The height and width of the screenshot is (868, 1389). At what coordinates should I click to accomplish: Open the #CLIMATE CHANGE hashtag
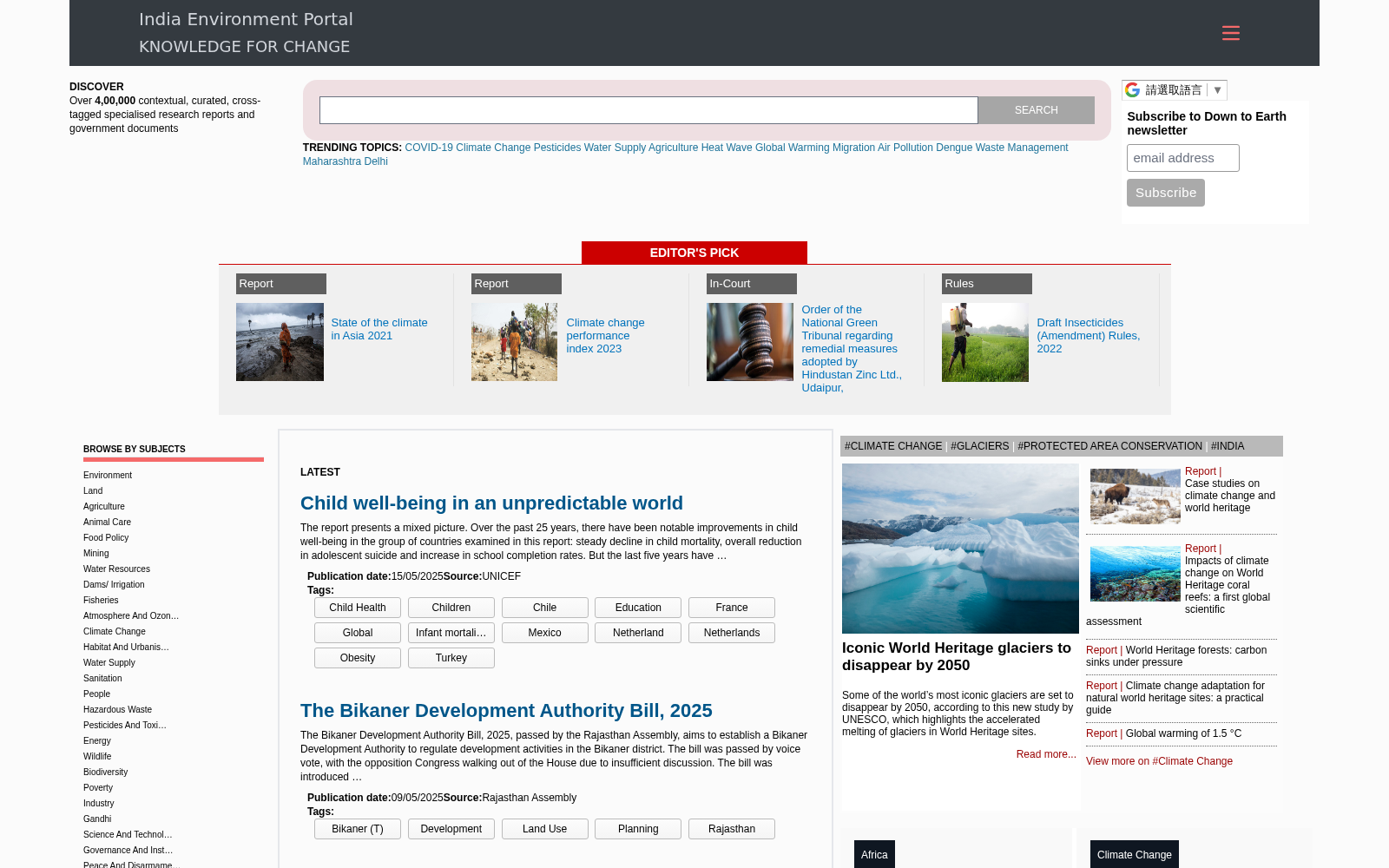(893, 446)
